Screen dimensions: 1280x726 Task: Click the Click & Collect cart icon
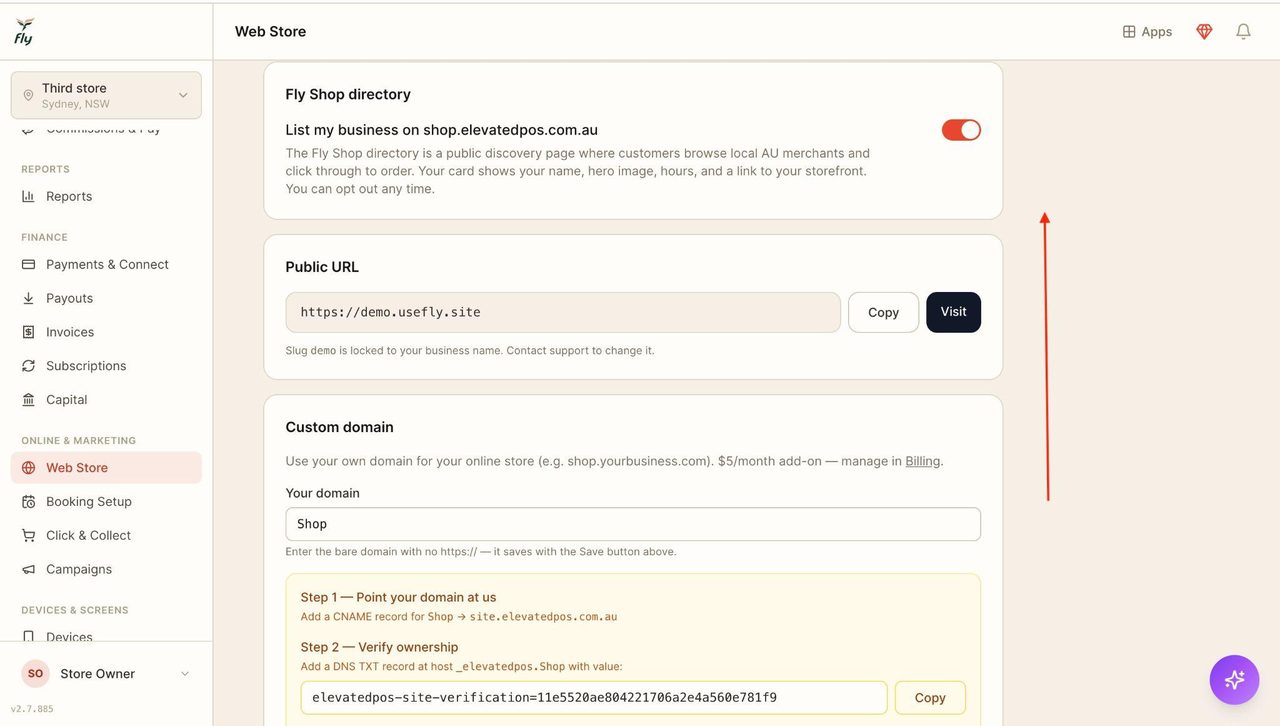28,535
